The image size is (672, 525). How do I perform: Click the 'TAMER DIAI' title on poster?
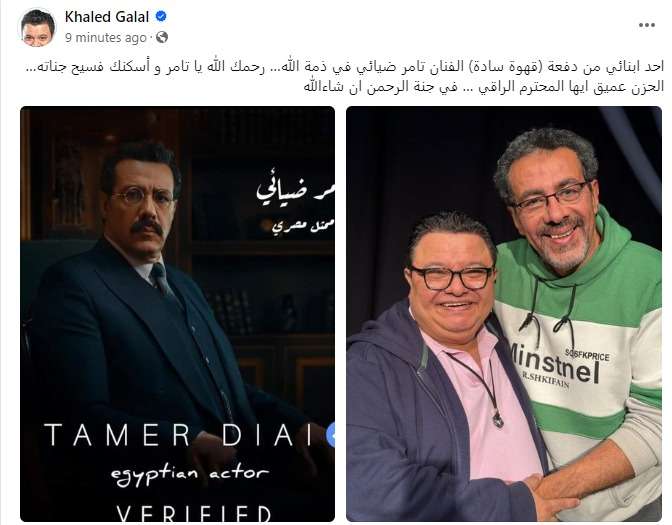(x=180, y=435)
